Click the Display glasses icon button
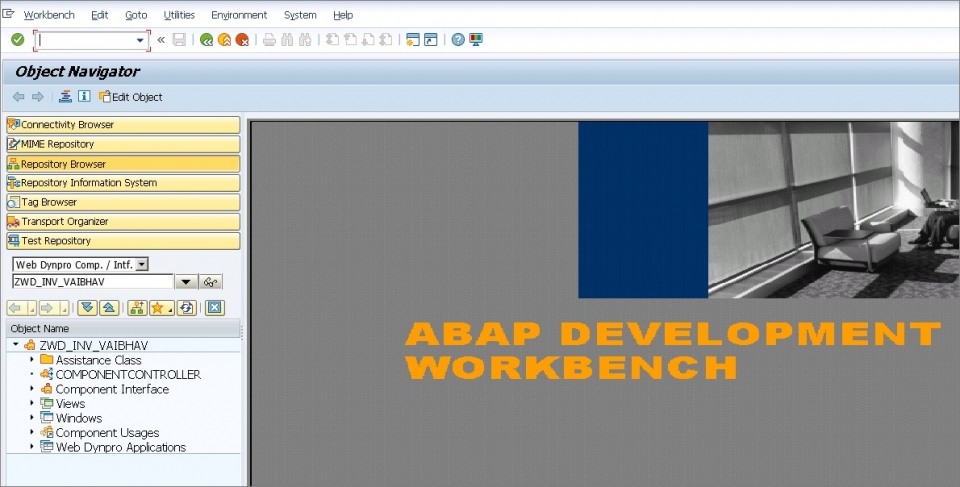Viewport: 960px width, 487px height. (211, 282)
